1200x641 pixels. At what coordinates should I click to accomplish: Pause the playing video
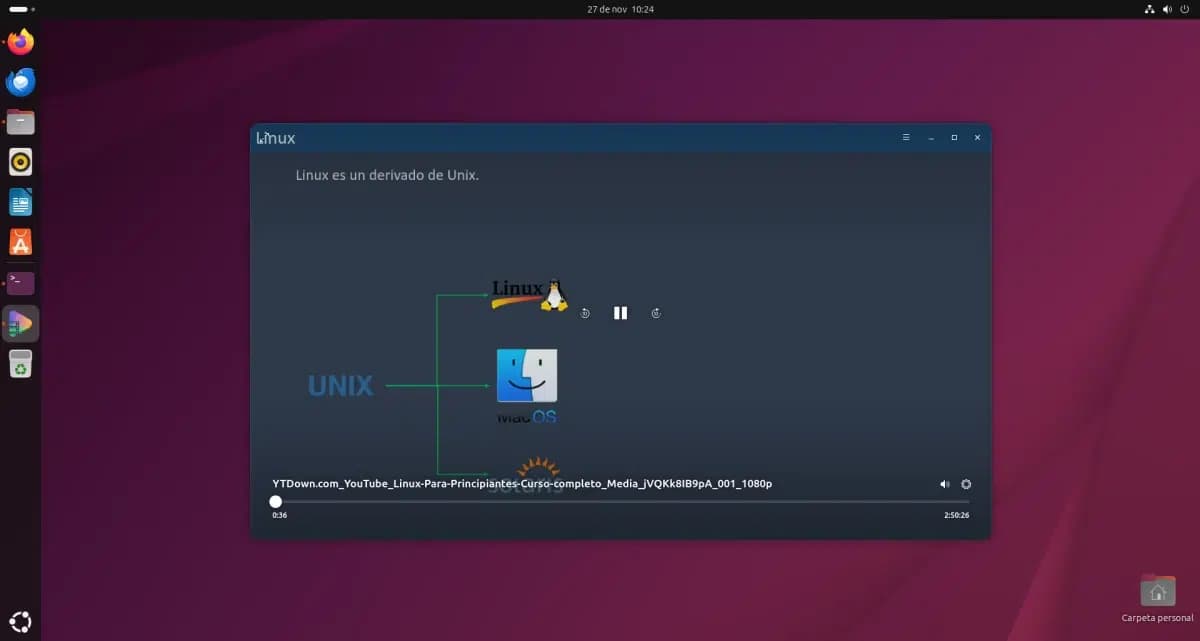click(x=620, y=313)
